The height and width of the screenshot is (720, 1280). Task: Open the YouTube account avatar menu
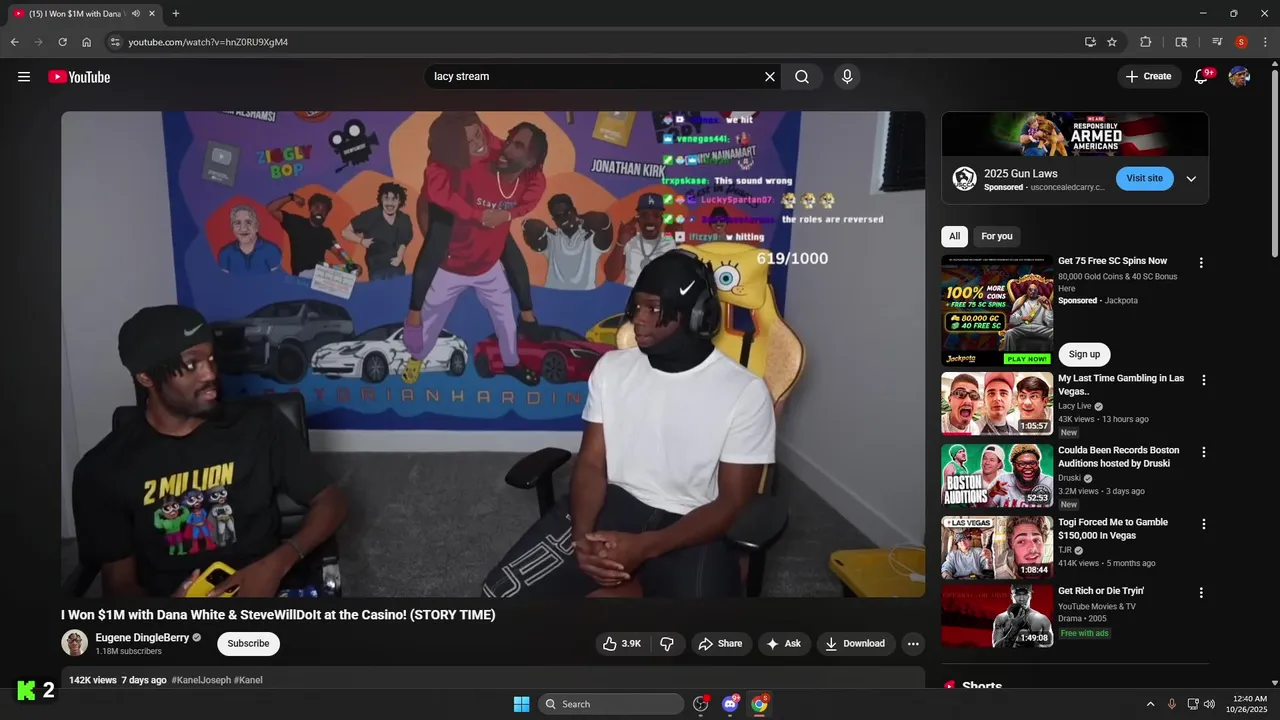[x=1239, y=77]
